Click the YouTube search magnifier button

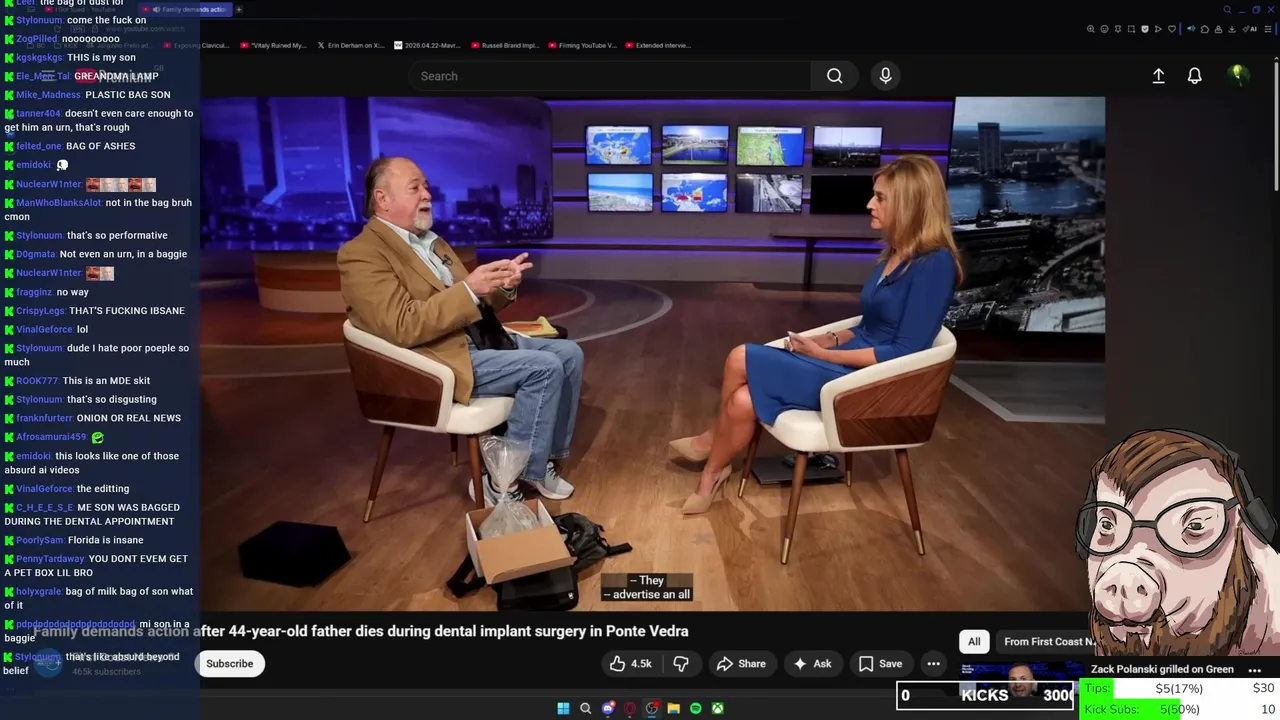(834, 76)
